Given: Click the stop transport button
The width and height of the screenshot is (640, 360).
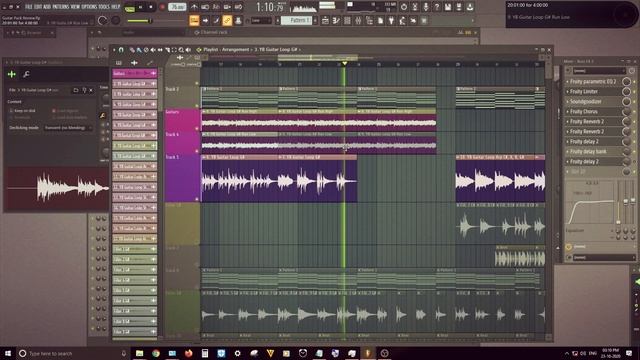Looking at the screenshot, I should pos(151,7).
